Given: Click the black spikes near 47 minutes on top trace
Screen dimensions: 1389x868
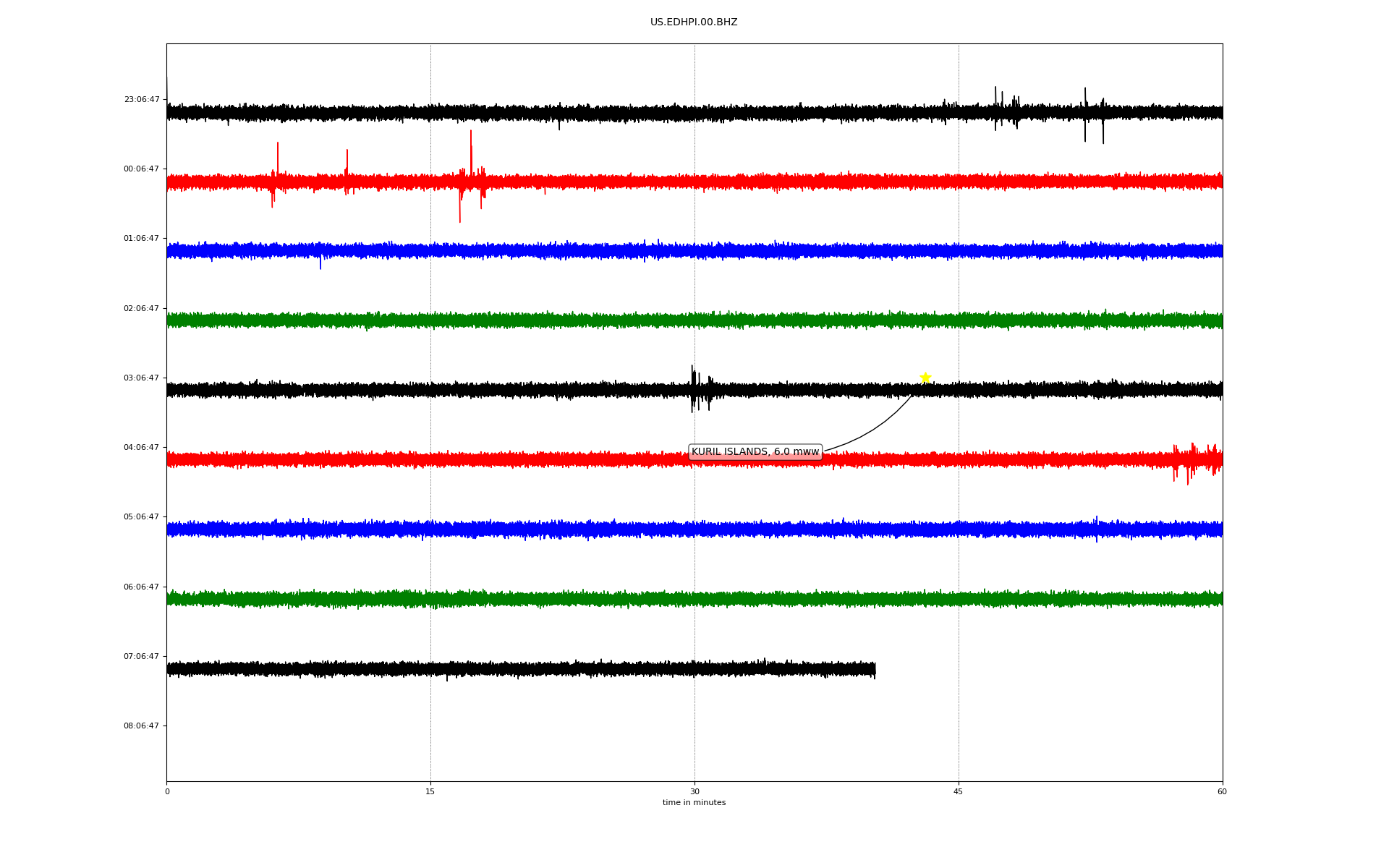Looking at the screenshot, I should pyautogui.click(x=1006, y=109).
